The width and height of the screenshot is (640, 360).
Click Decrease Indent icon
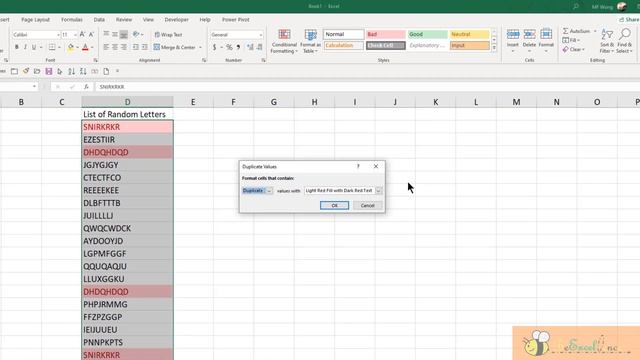pos(136,47)
